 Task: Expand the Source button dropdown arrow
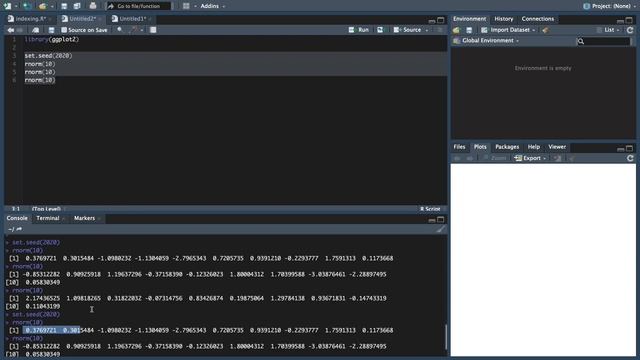pyautogui.click(x=427, y=30)
